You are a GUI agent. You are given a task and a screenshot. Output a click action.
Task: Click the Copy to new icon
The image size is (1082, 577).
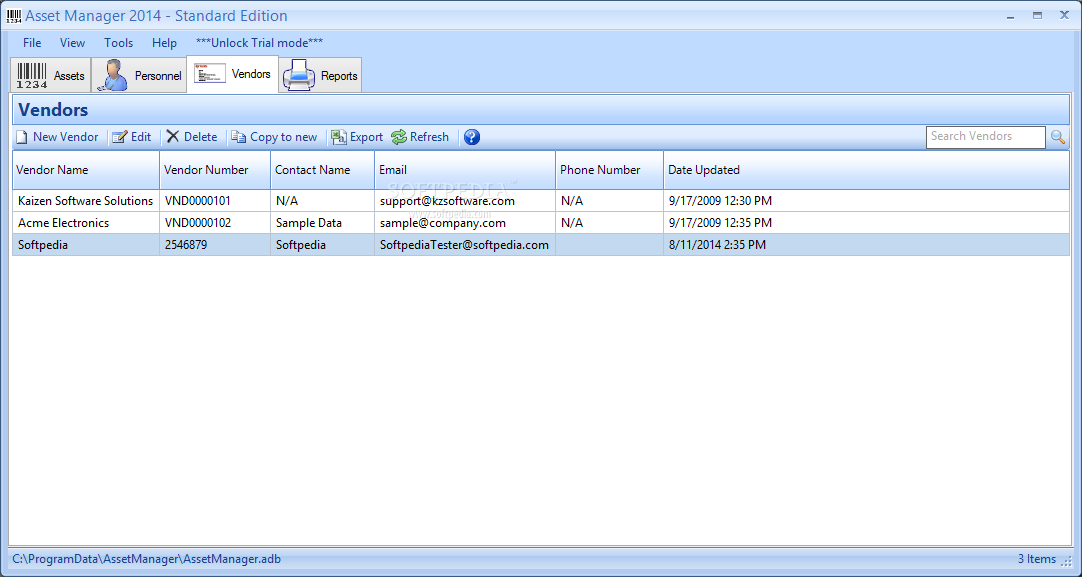click(x=239, y=137)
